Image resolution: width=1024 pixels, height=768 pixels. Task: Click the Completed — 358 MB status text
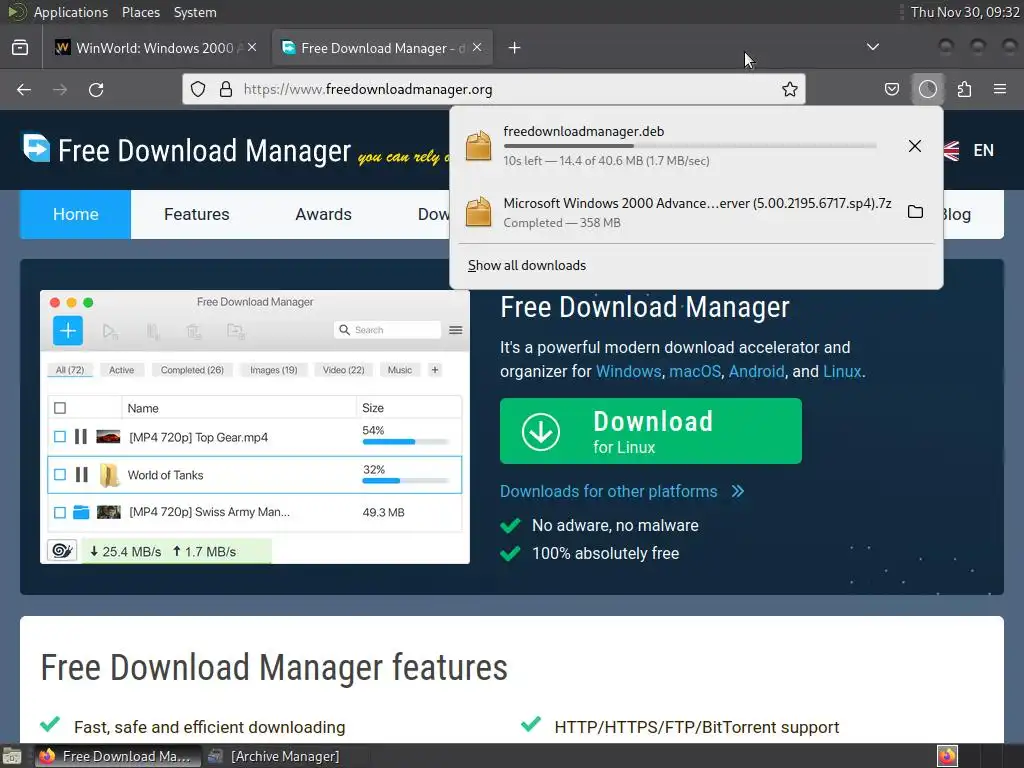click(562, 223)
